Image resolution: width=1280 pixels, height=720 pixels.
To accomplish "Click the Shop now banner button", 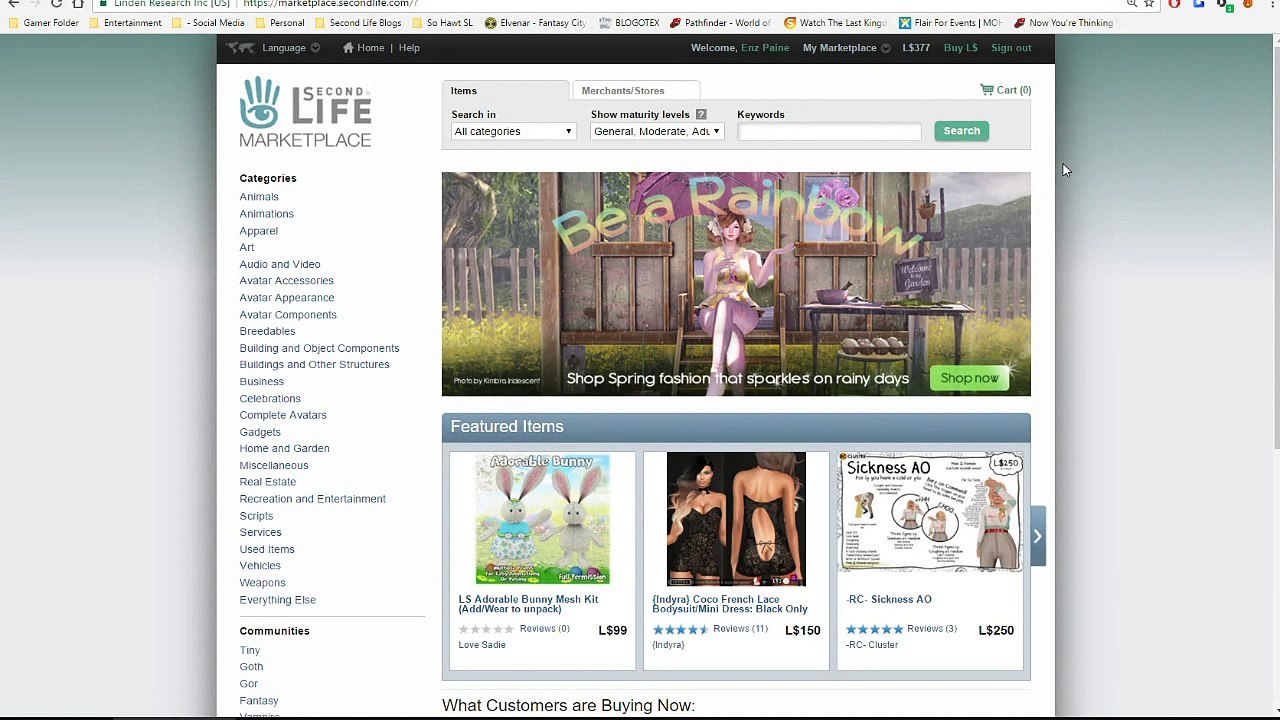I will [x=969, y=378].
